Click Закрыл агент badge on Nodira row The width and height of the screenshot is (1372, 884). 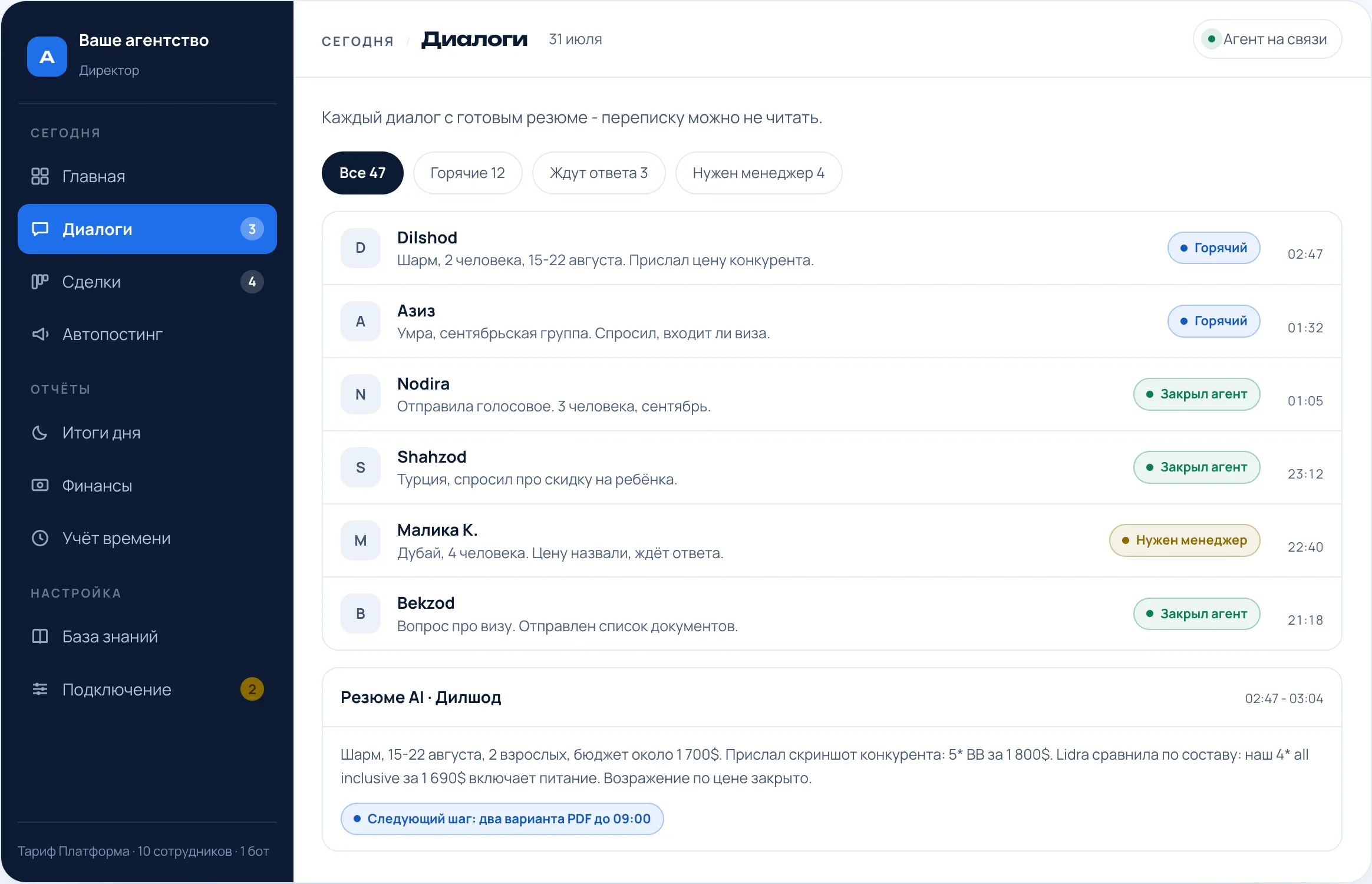pyautogui.click(x=1197, y=394)
